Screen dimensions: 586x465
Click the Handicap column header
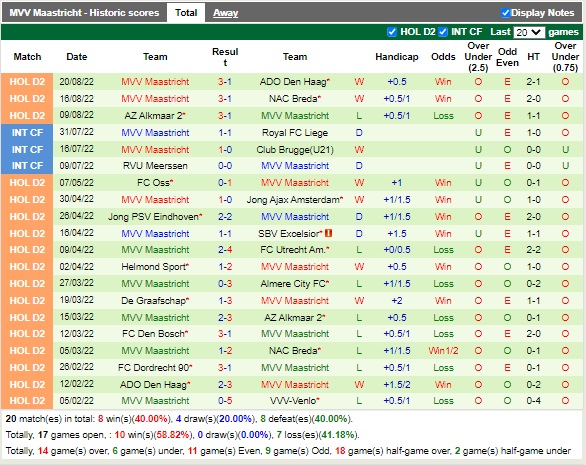397,57
